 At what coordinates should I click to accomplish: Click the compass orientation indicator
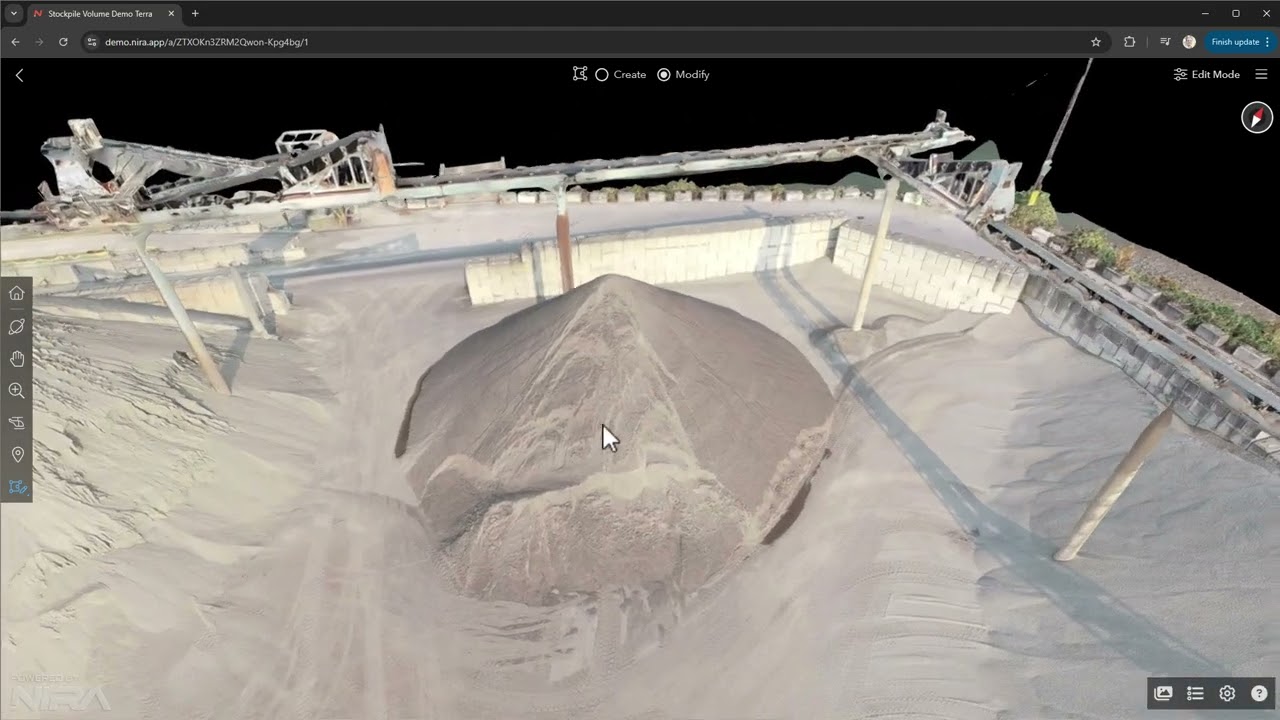coord(1257,117)
